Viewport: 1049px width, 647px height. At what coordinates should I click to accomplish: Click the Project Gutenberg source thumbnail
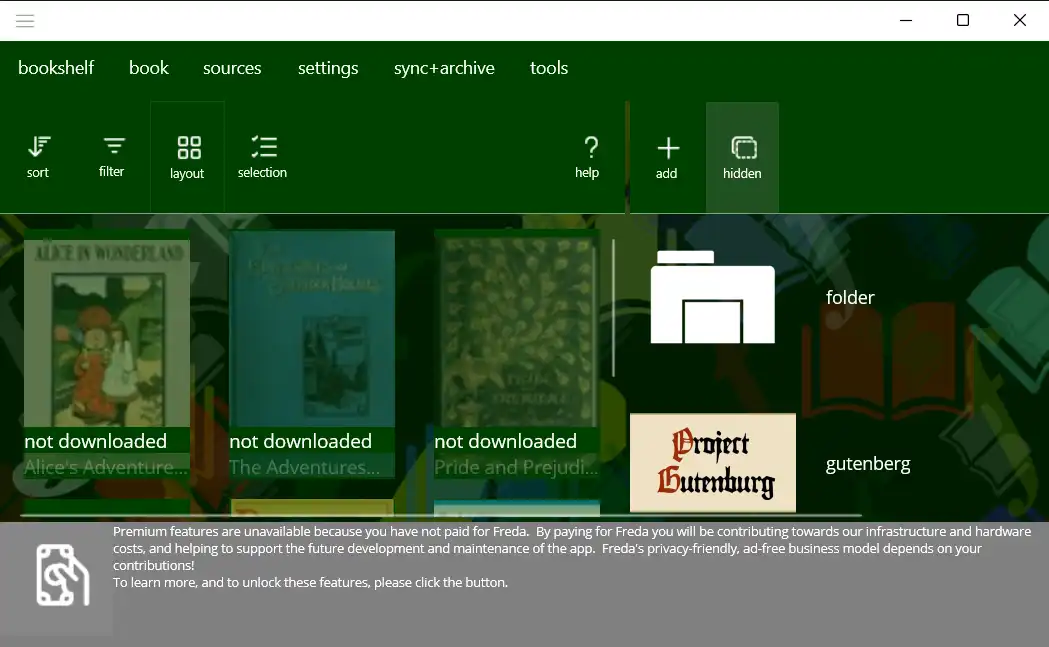712,462
